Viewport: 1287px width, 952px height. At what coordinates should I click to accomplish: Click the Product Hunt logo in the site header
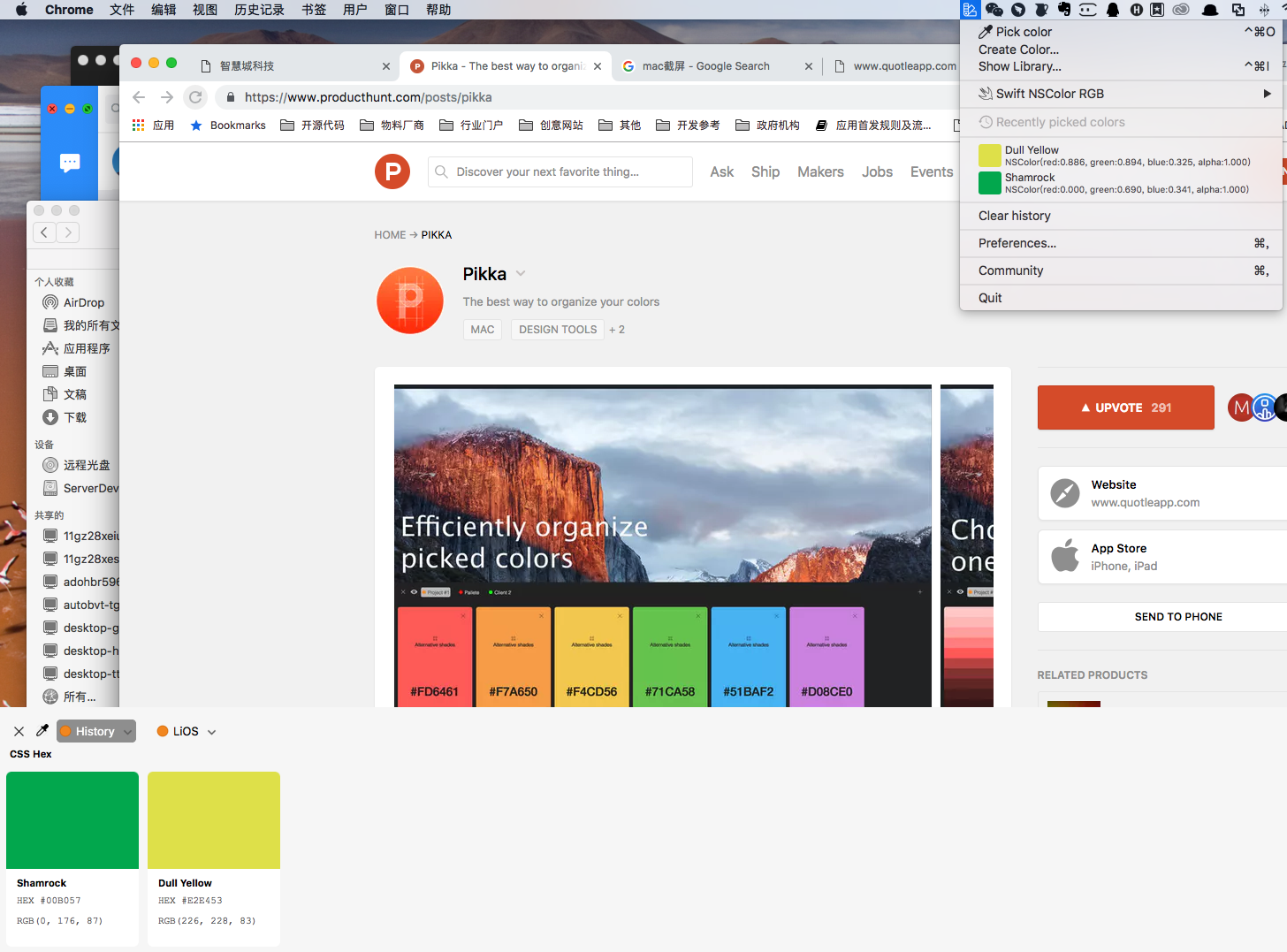(392, 171)
